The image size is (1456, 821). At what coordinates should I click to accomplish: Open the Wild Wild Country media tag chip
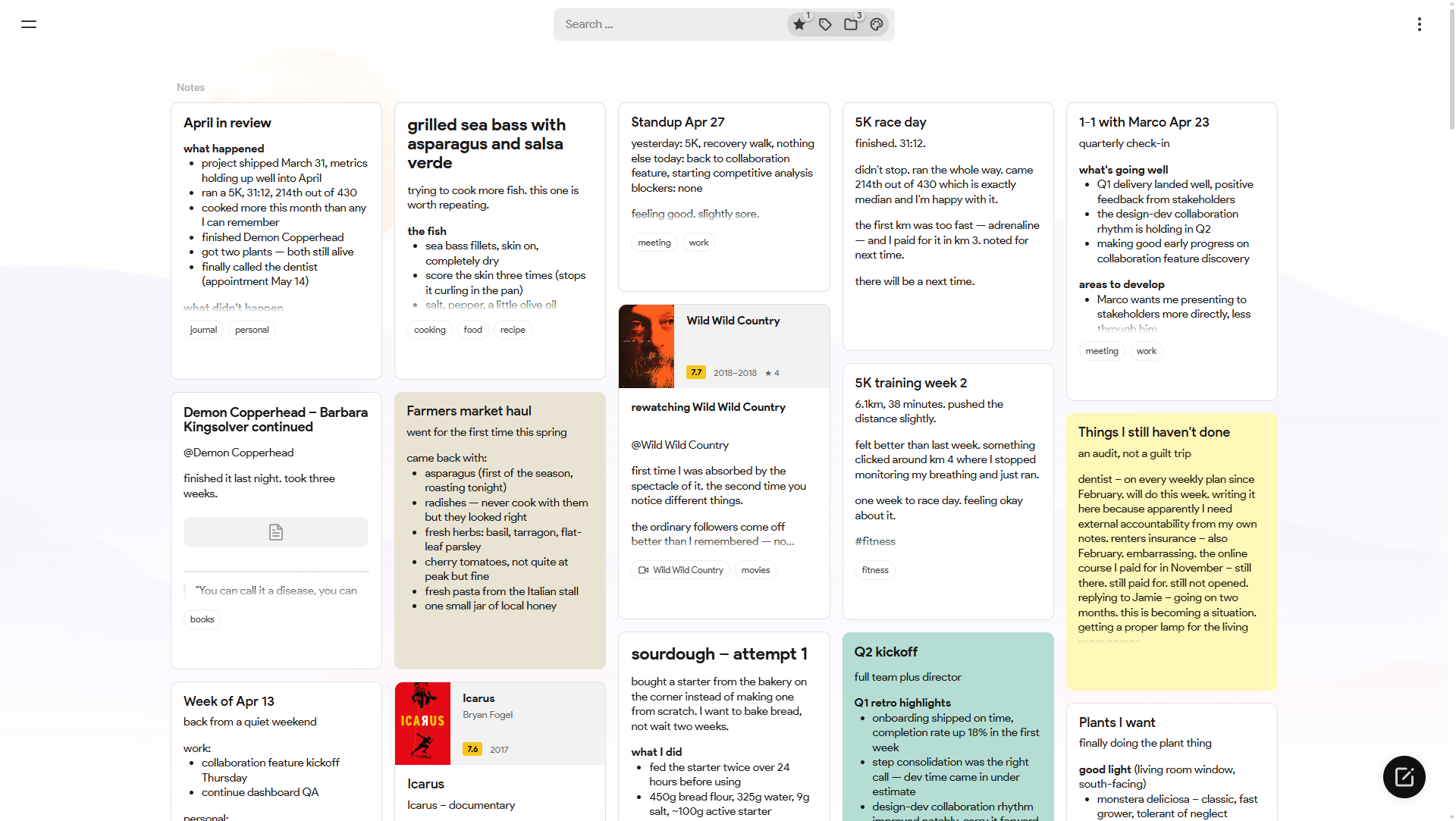[681, 570]
